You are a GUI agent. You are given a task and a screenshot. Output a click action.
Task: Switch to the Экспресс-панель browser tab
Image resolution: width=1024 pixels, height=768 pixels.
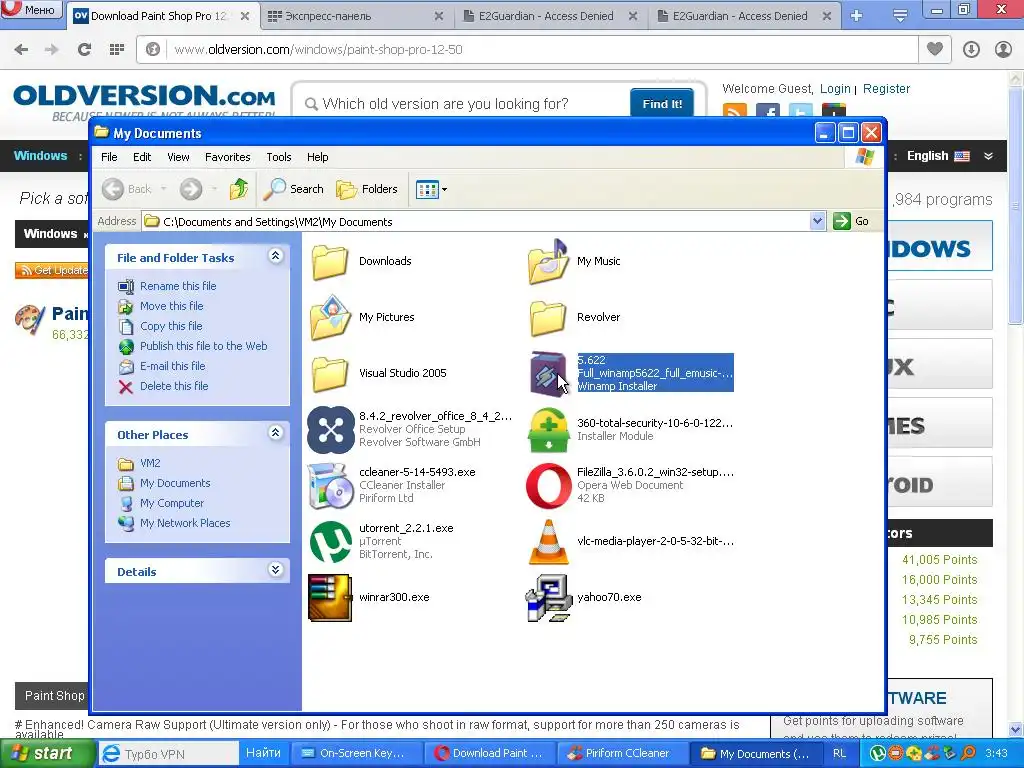[356, 16]
